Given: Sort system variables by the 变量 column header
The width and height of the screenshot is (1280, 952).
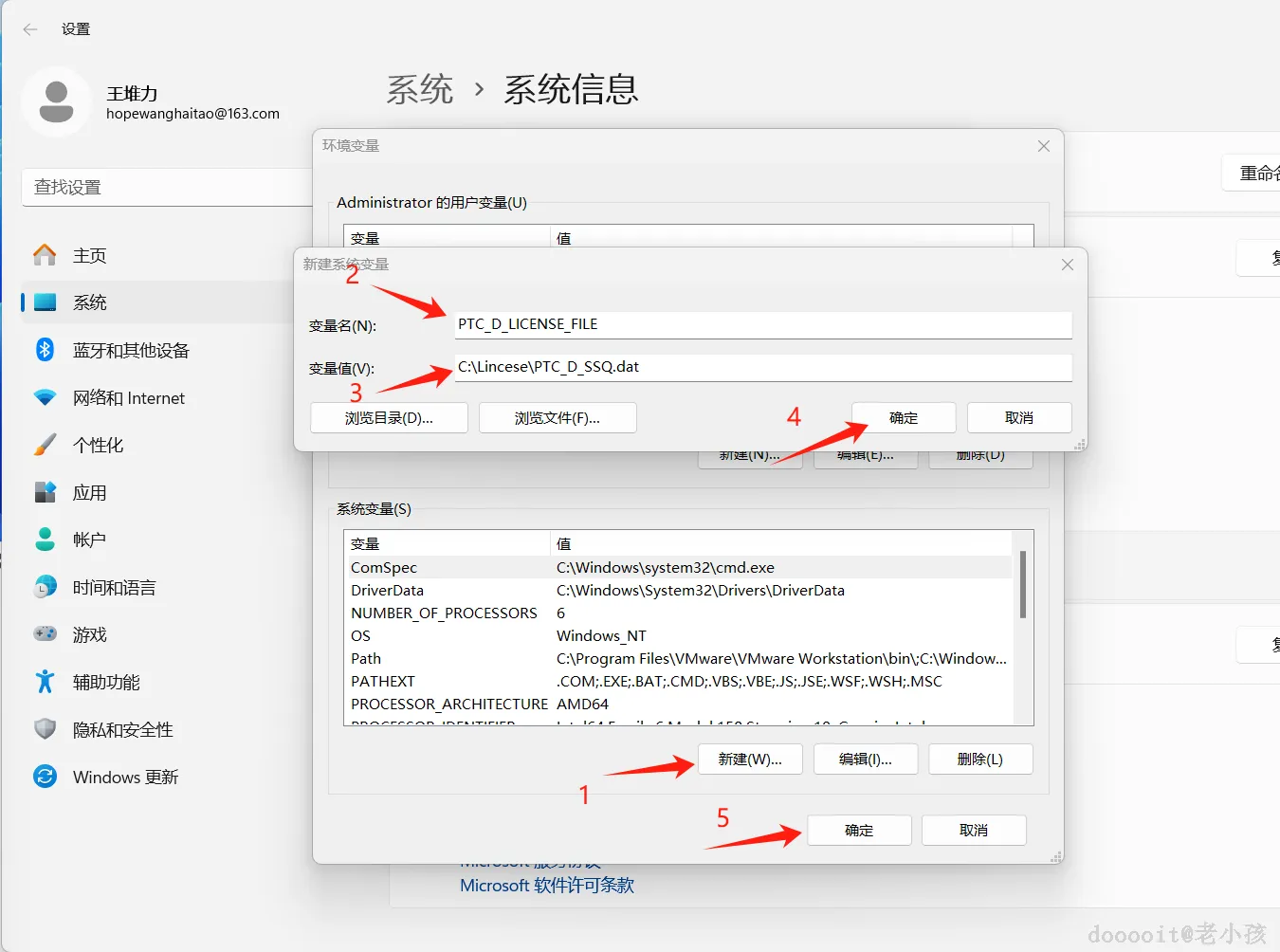Looking at the screenshot, I should (448, 544).
